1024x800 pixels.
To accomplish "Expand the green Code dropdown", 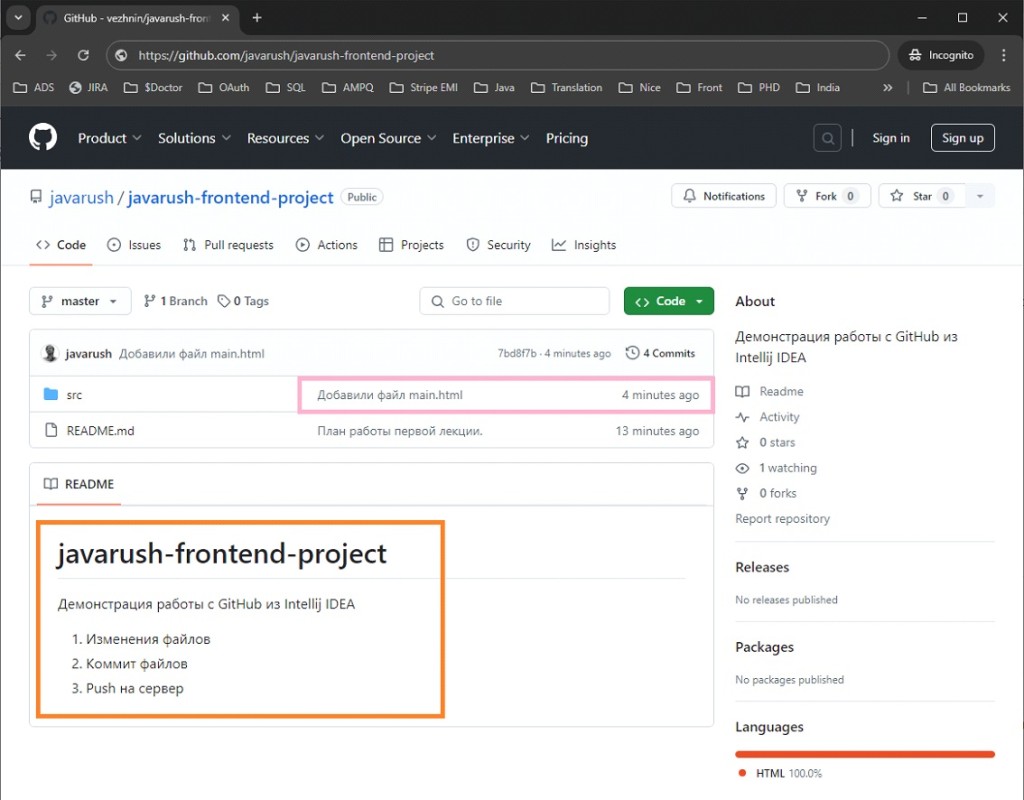I will 669,301.
